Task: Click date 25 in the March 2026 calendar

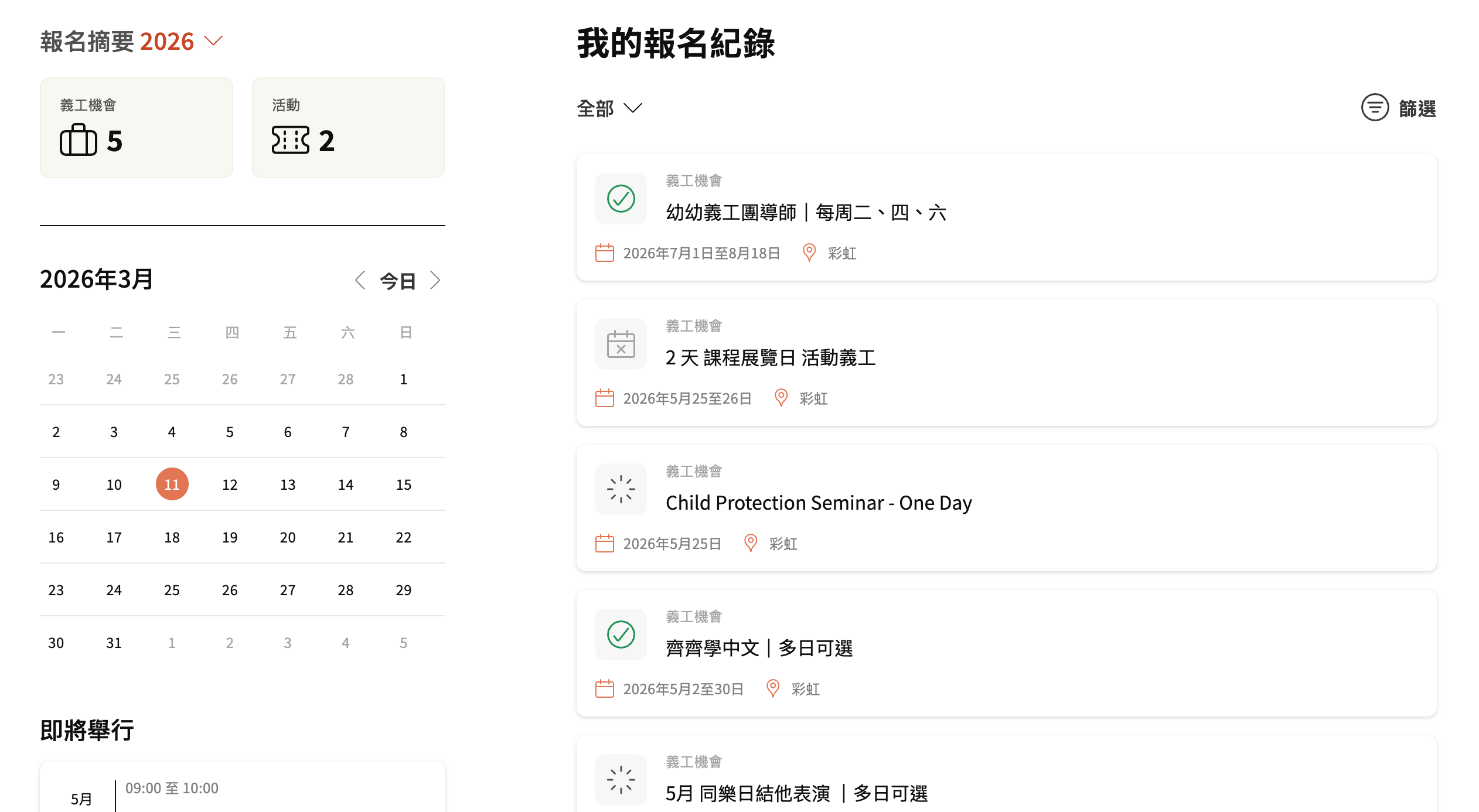Action: [171, 590]
